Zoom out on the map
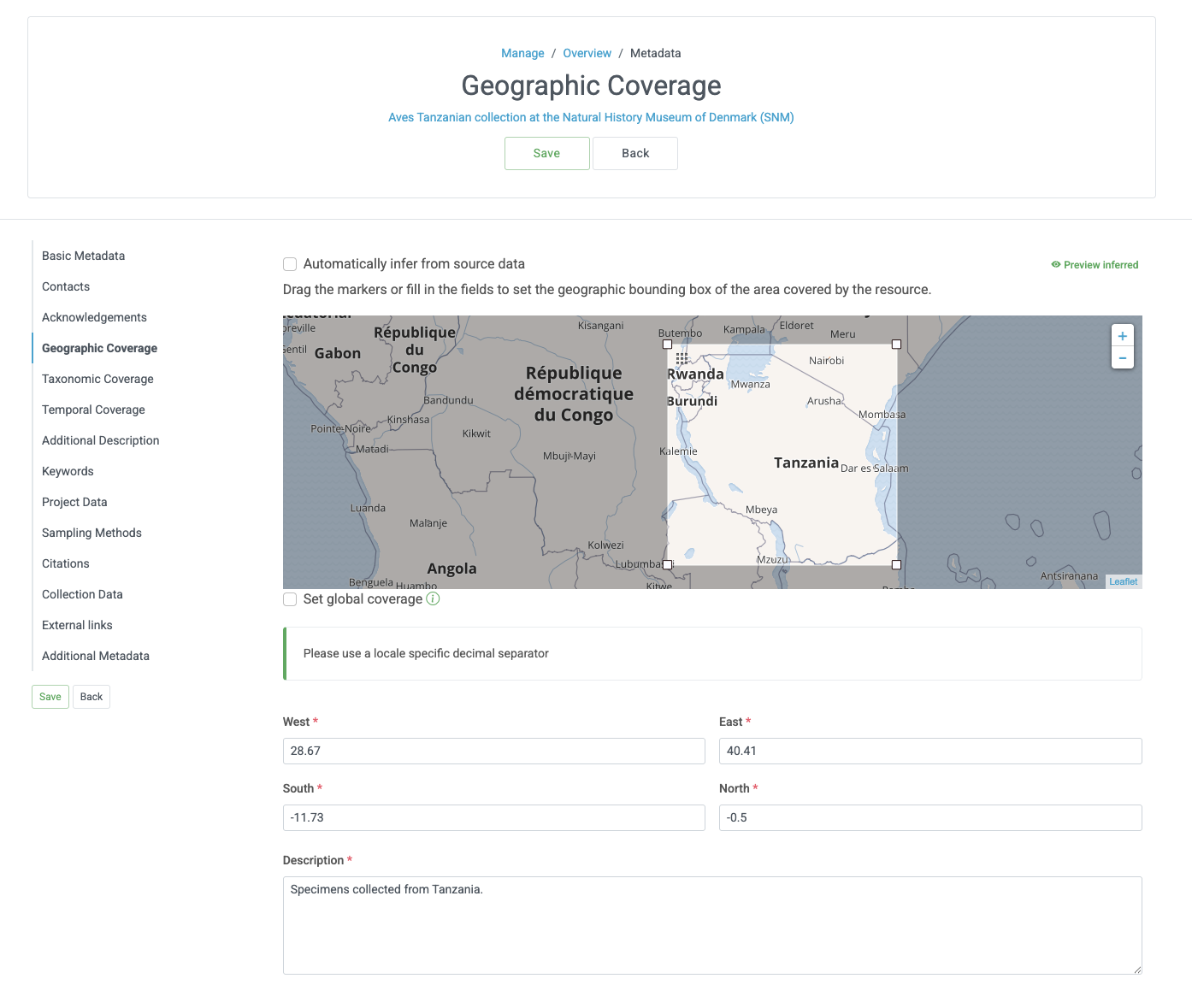1192x1008 pixels. [x=1122, y=357]
